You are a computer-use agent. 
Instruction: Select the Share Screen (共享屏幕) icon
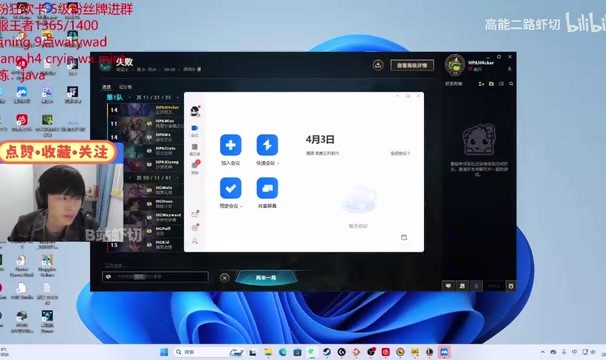[x=267, y=188]
